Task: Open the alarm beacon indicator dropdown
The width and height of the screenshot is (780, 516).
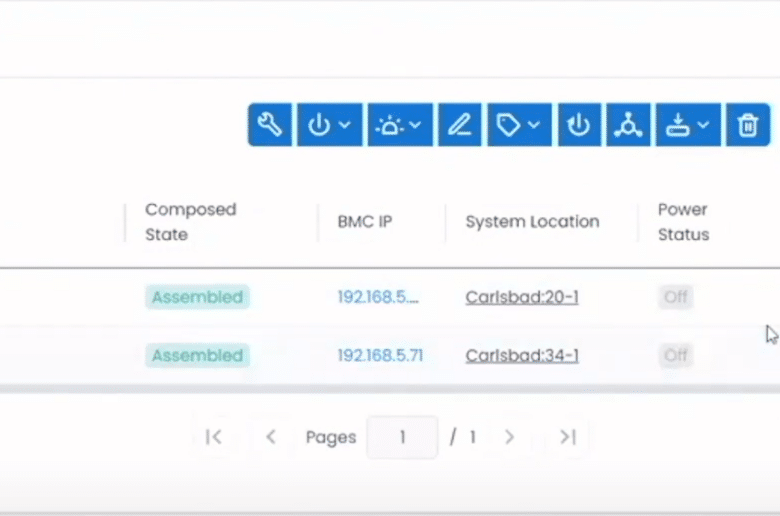Action: [400, 124]
